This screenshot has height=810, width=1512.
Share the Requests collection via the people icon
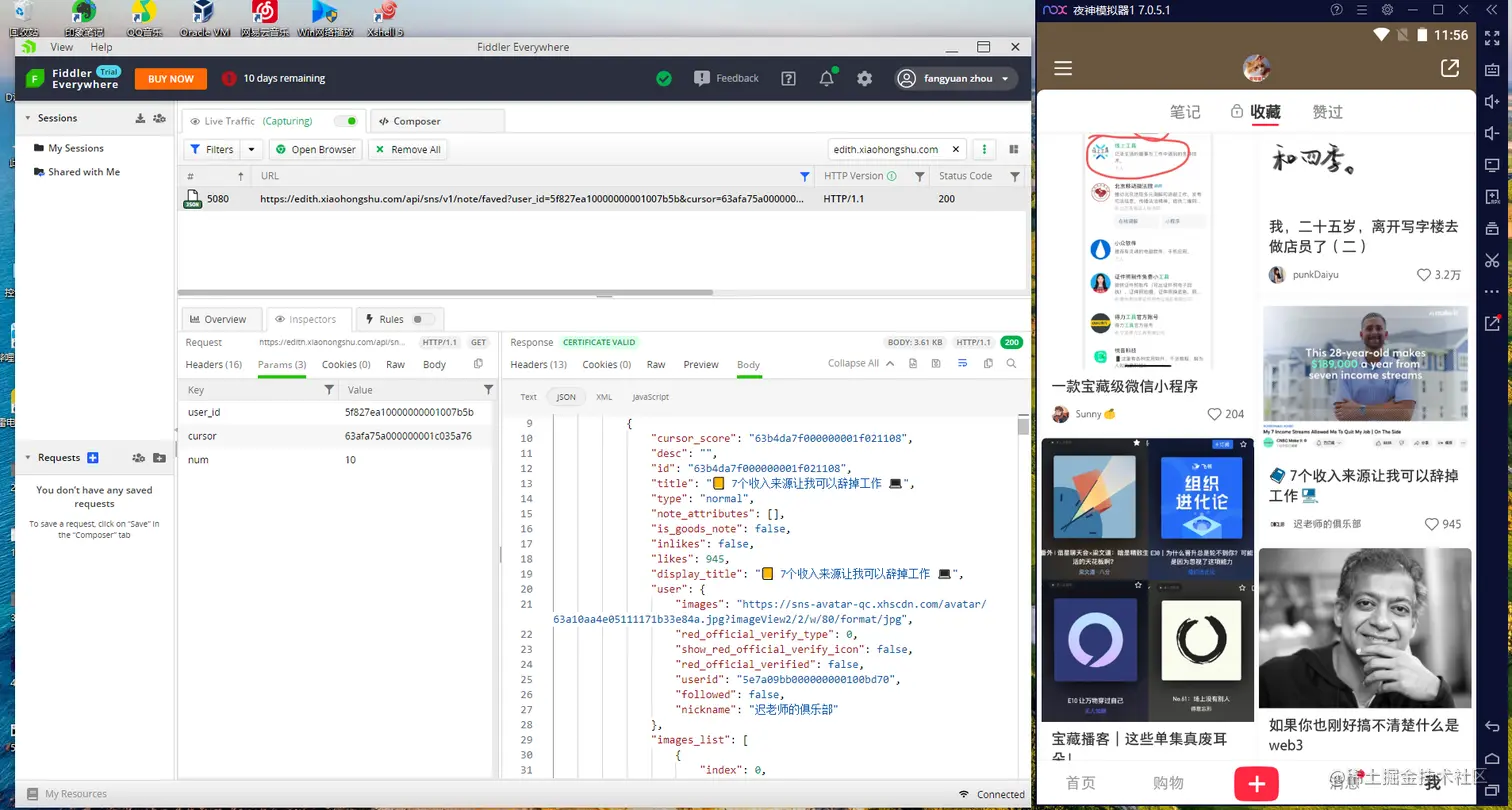139,458
